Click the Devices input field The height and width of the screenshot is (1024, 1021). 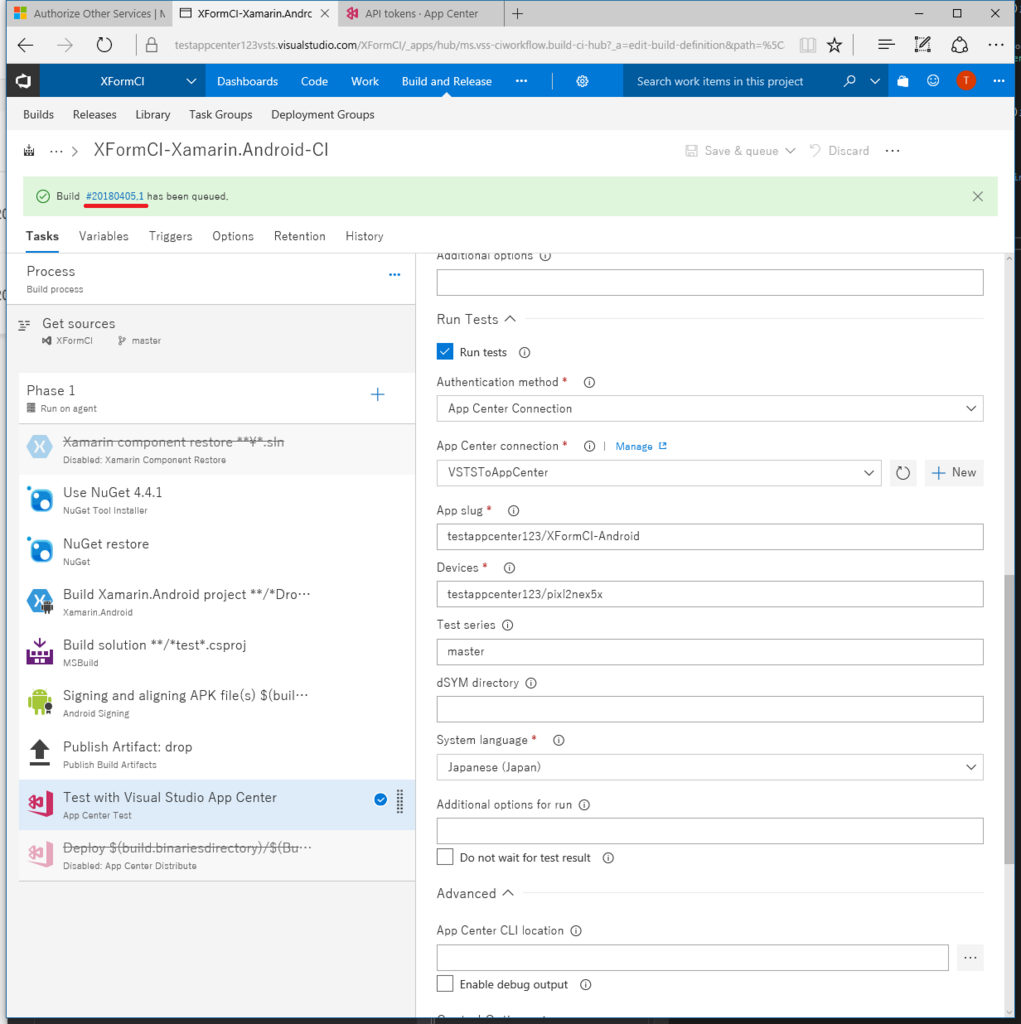tap(710, 594)
